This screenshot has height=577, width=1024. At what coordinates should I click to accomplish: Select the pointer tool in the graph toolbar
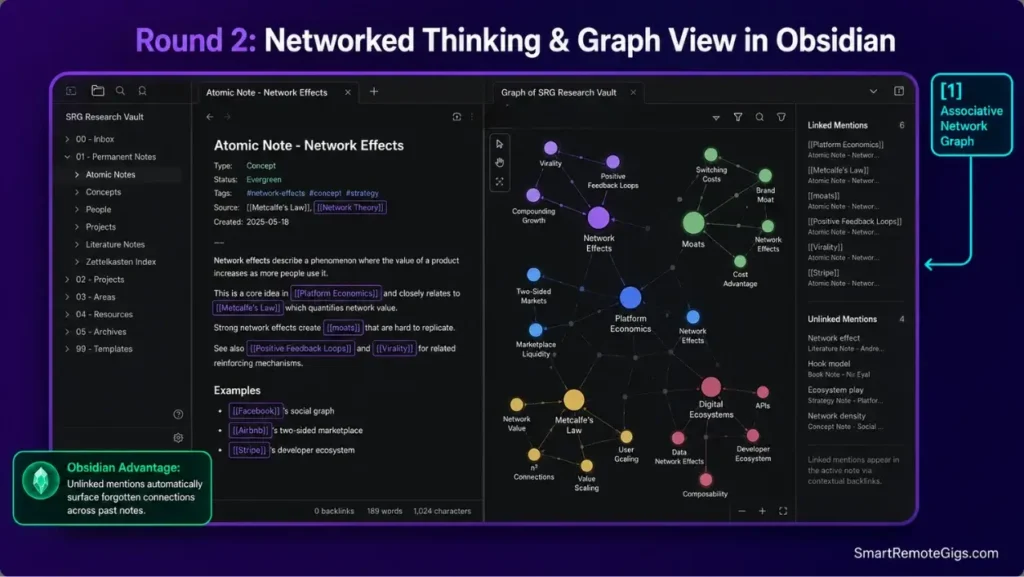click(500, 144)
